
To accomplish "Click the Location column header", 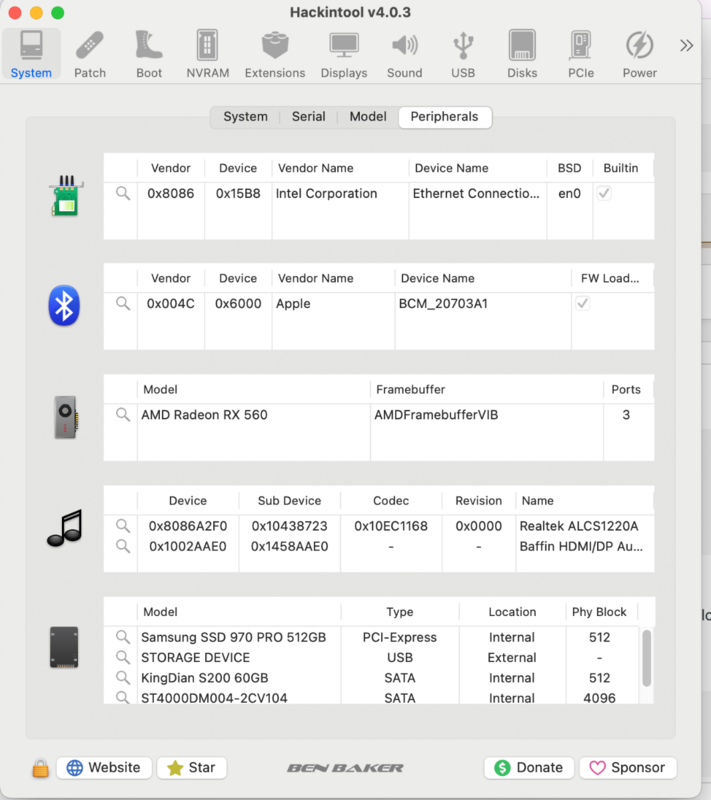I will 512,612.
